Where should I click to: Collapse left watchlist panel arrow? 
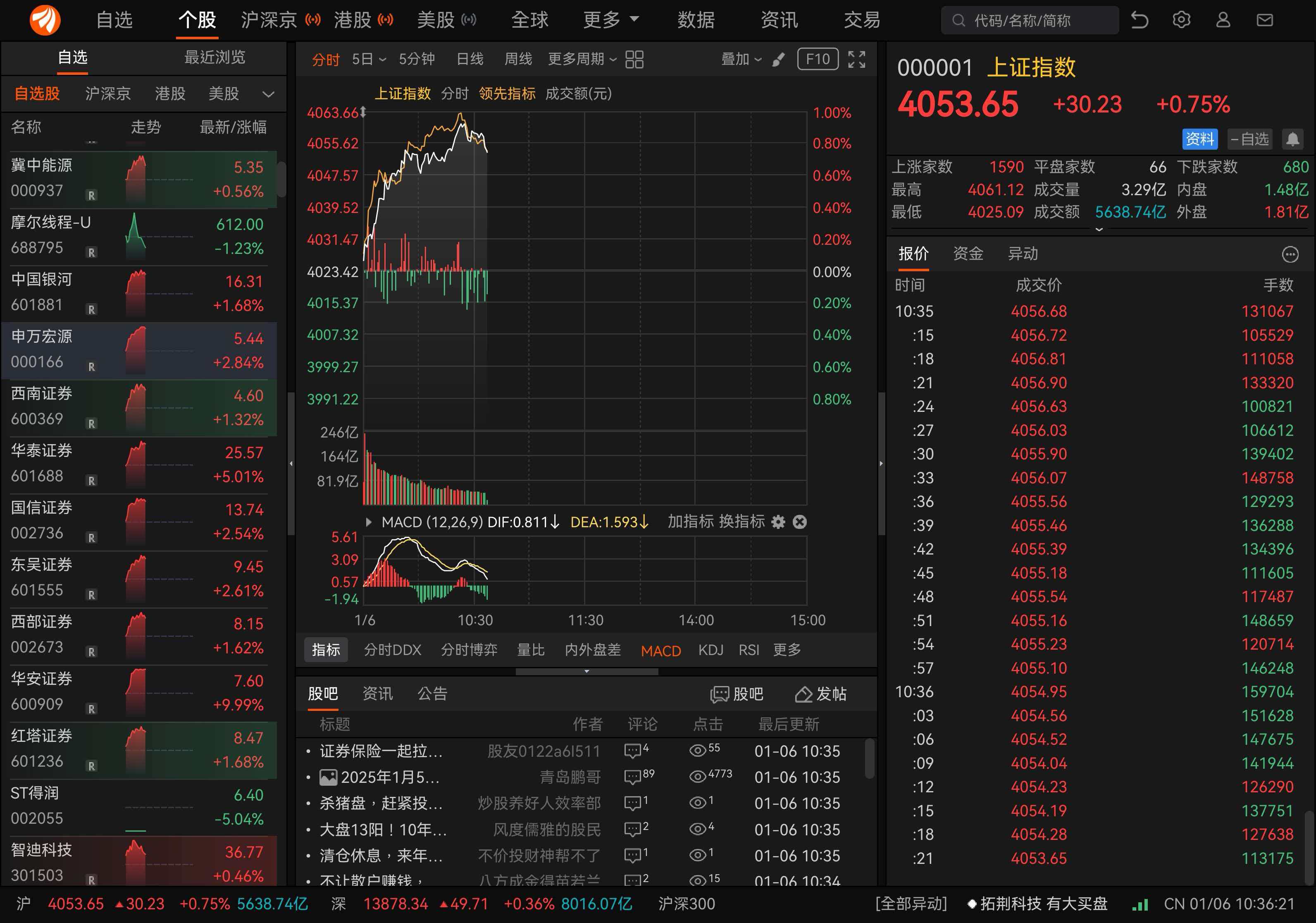pyautogui.click(x=291, y=463)
